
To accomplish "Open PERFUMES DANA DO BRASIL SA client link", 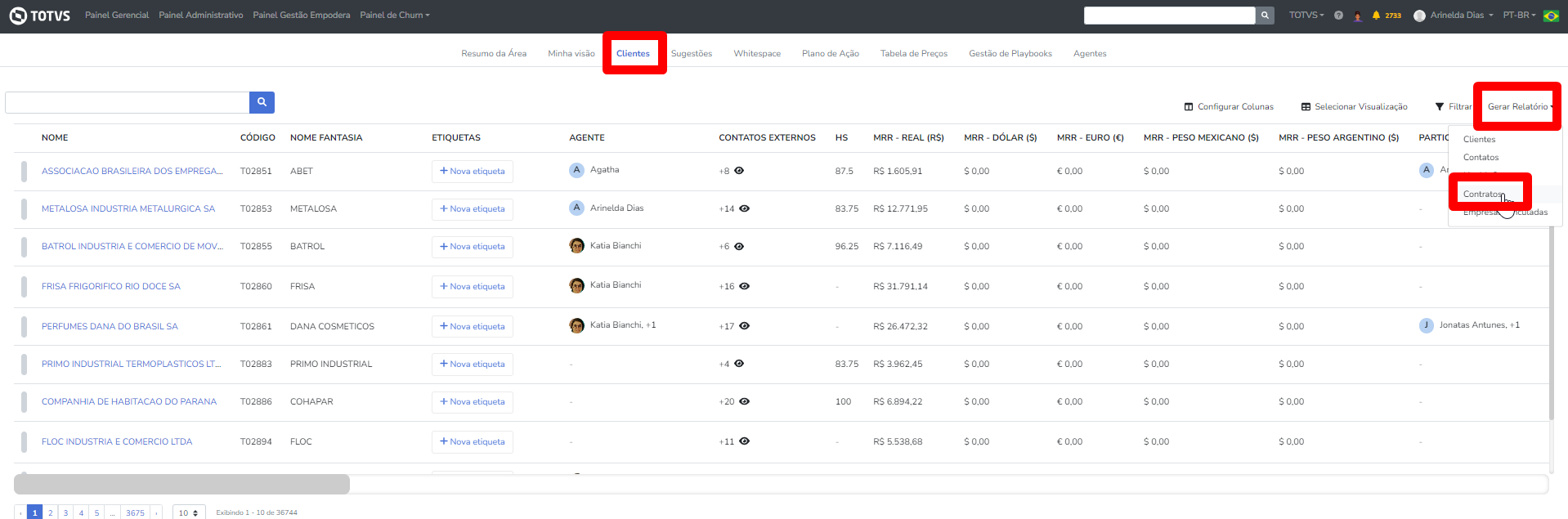I will pyautogui.click(x=110, y=327).
